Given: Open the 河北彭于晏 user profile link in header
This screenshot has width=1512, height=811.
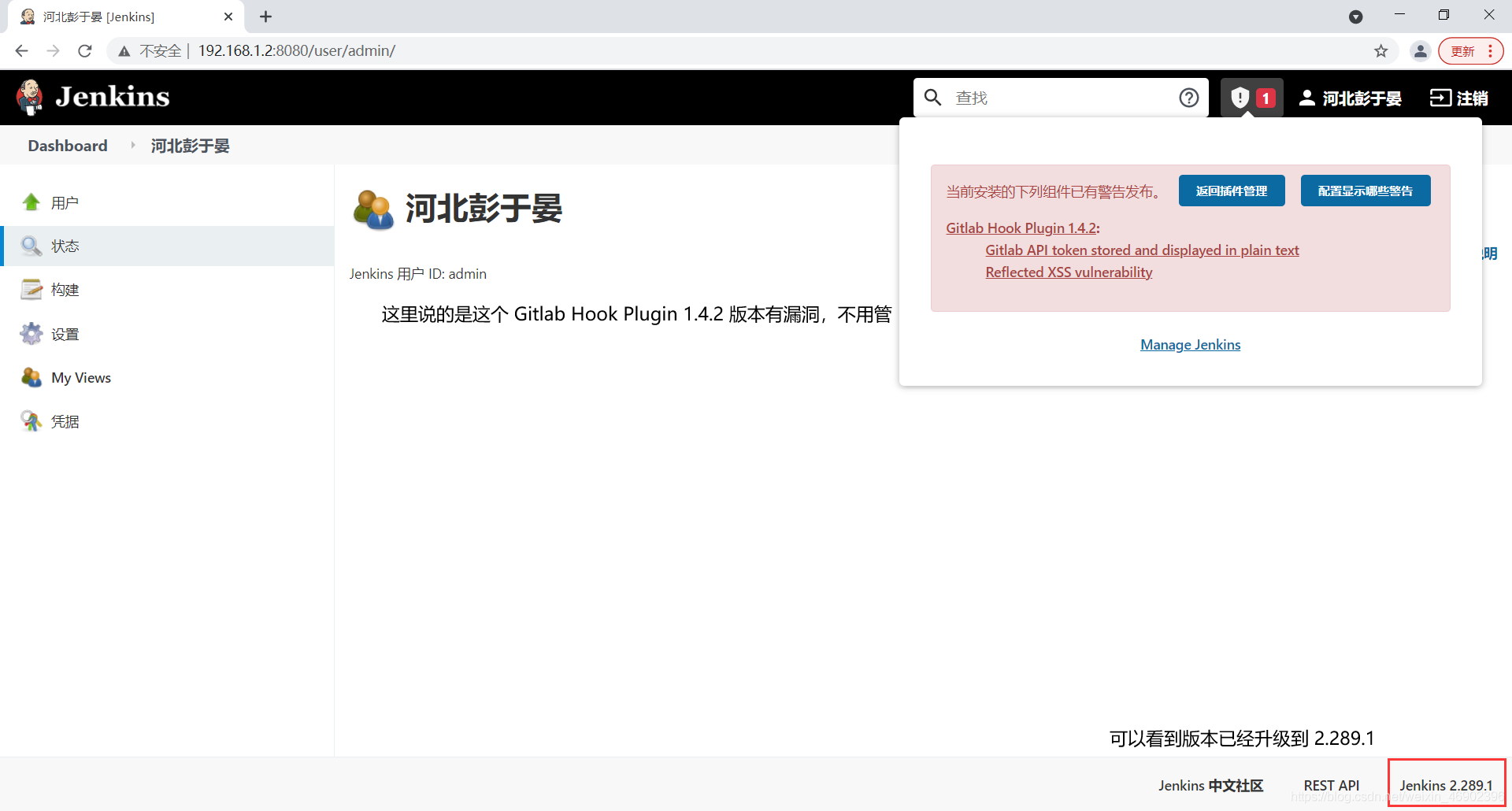Looking at the screenshot, I should coord(1350,98).
